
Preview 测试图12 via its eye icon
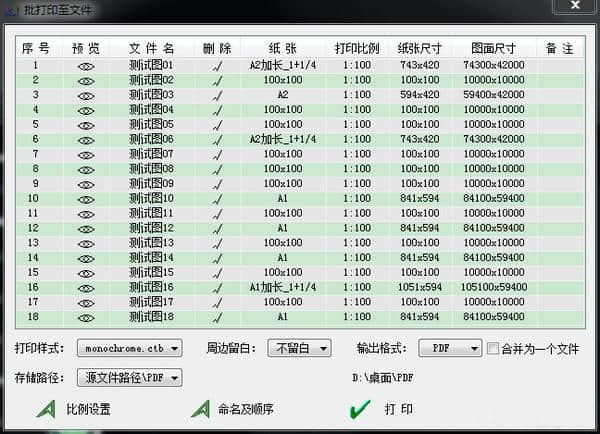[86, 229]
